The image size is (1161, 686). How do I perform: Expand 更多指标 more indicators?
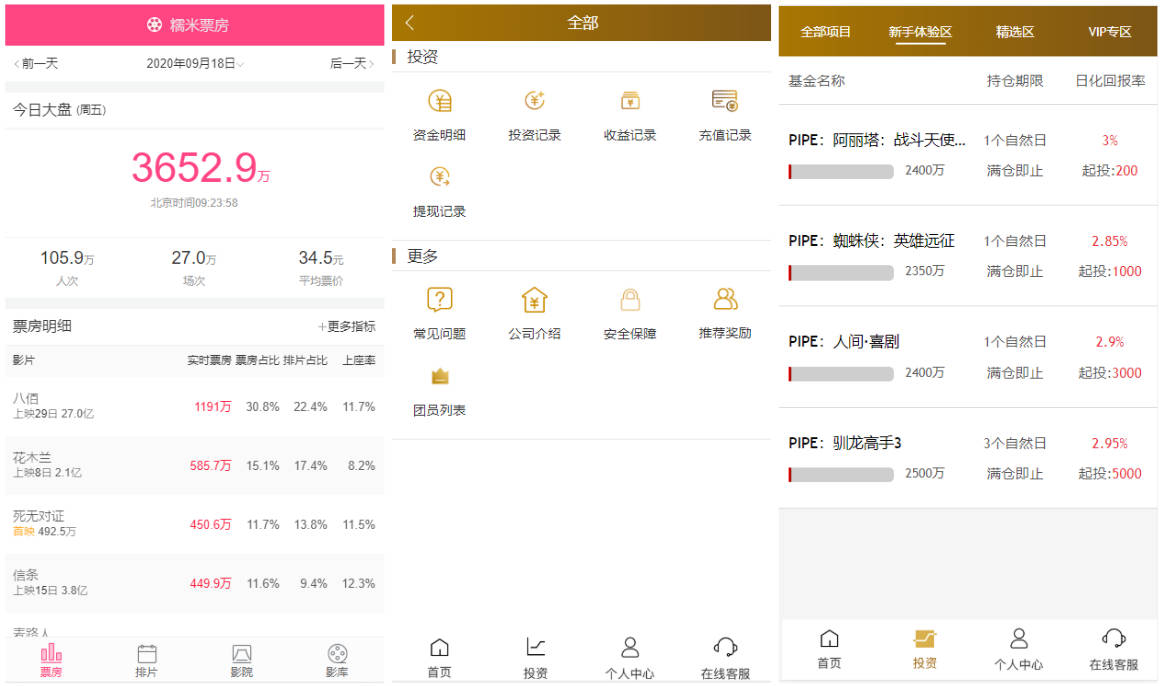[347, 327]
